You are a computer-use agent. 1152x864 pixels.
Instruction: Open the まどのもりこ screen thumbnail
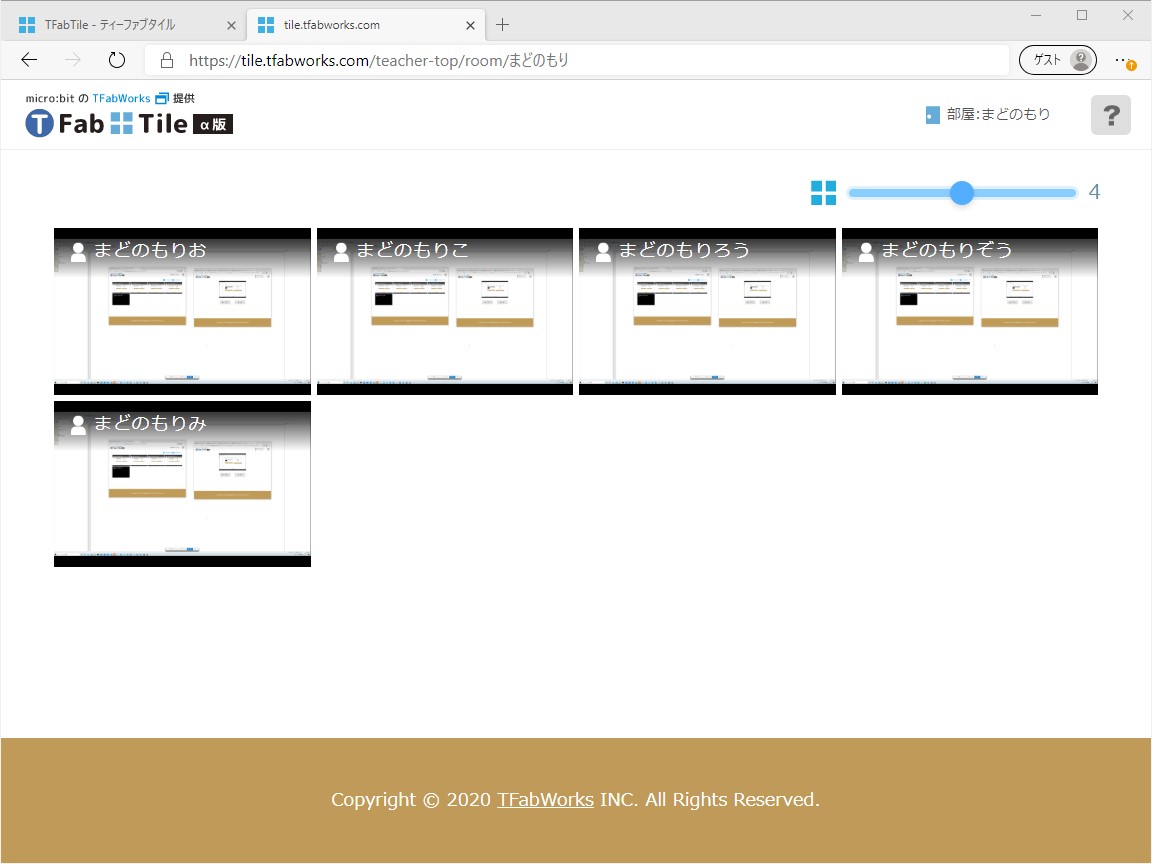point(444,312)
